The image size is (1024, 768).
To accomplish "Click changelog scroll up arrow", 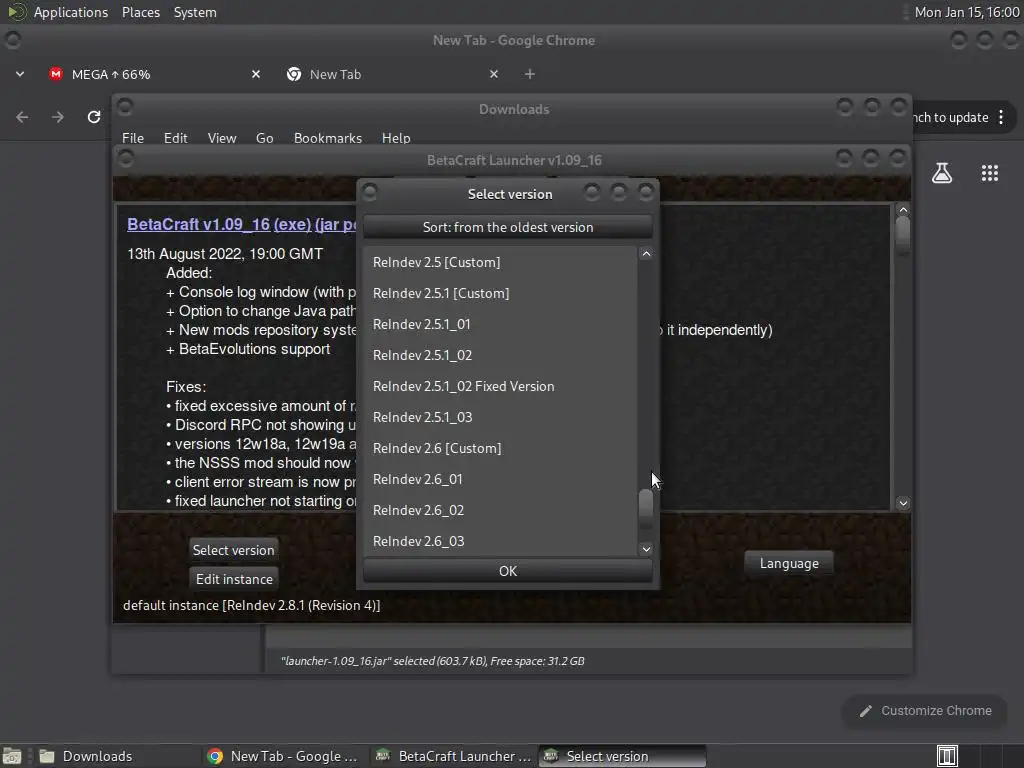I will point(903,210).
